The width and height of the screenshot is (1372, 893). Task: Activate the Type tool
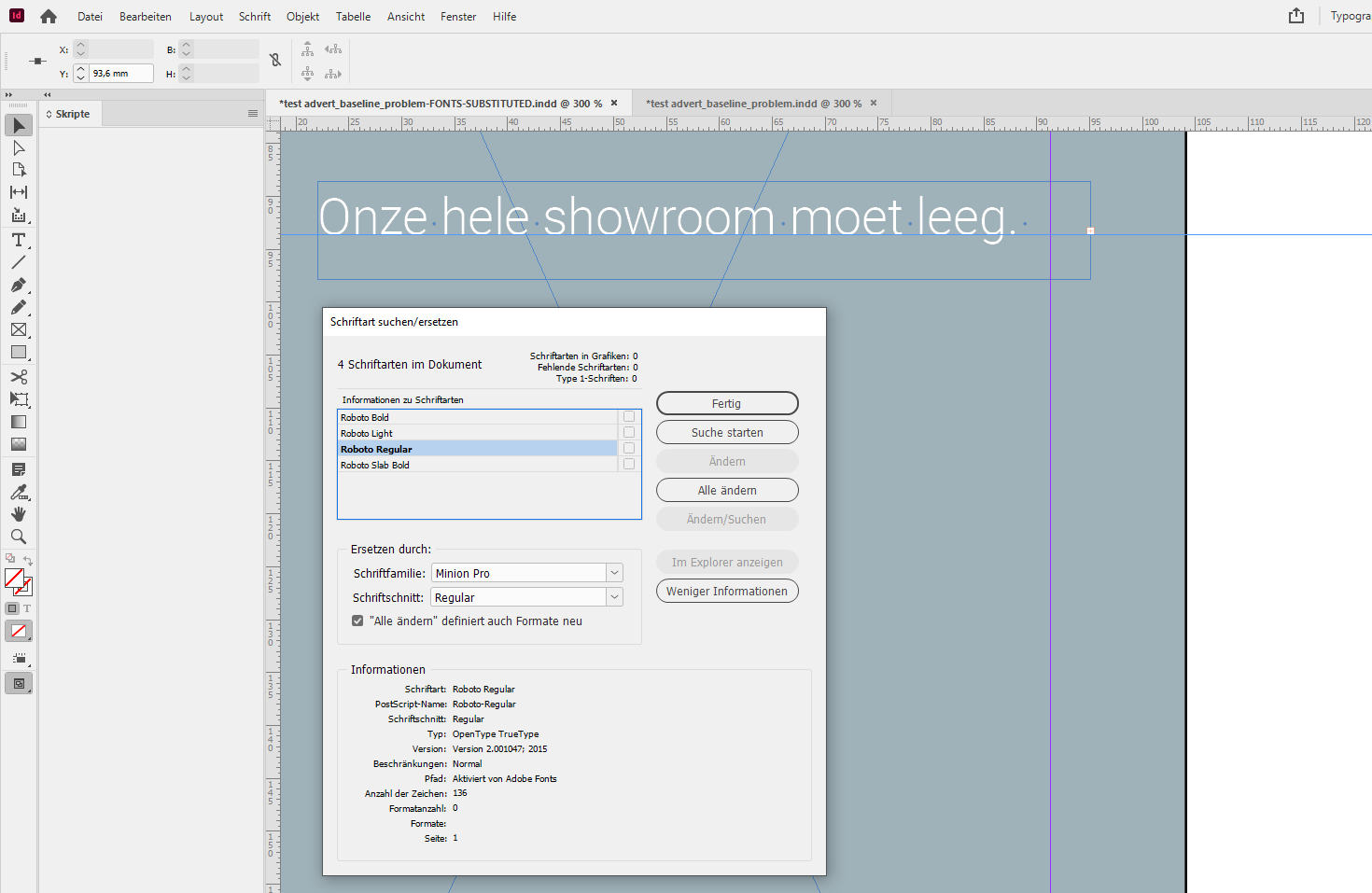pos(19,240)
